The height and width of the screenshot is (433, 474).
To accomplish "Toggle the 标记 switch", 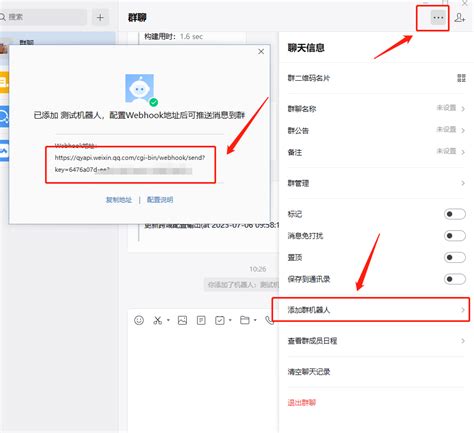I will point(455,214).
